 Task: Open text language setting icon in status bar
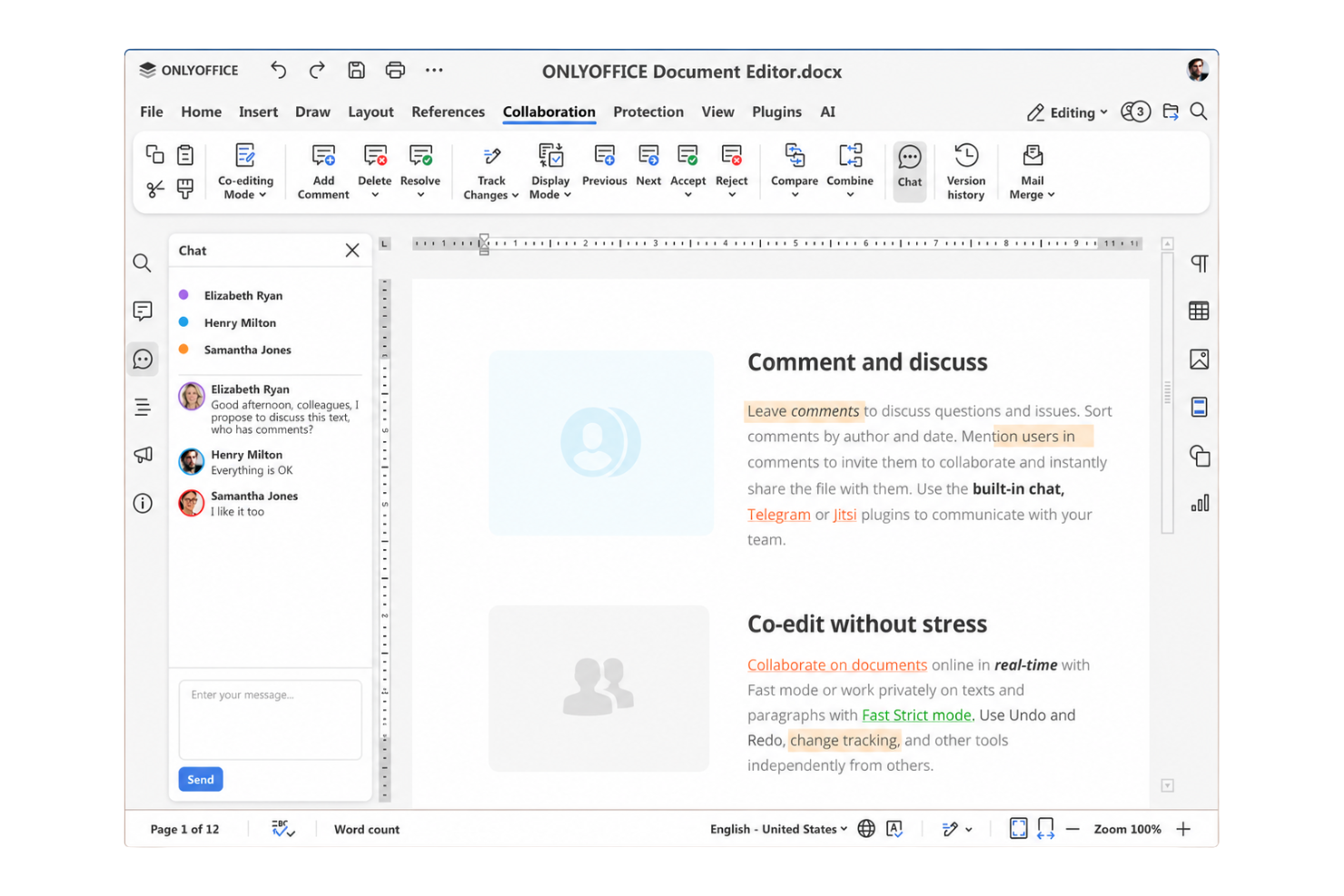(x=894, y=829)
